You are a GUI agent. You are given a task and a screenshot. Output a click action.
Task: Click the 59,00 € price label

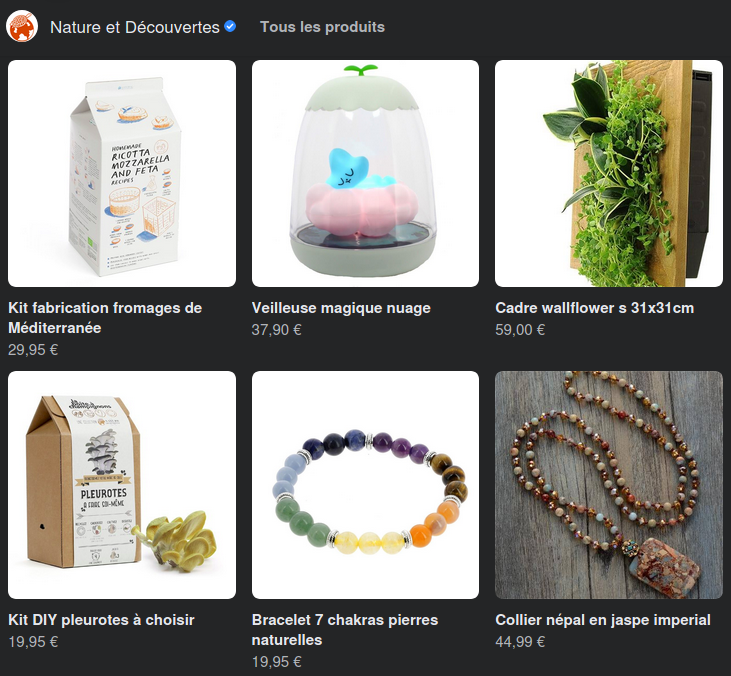coord(520,330)
